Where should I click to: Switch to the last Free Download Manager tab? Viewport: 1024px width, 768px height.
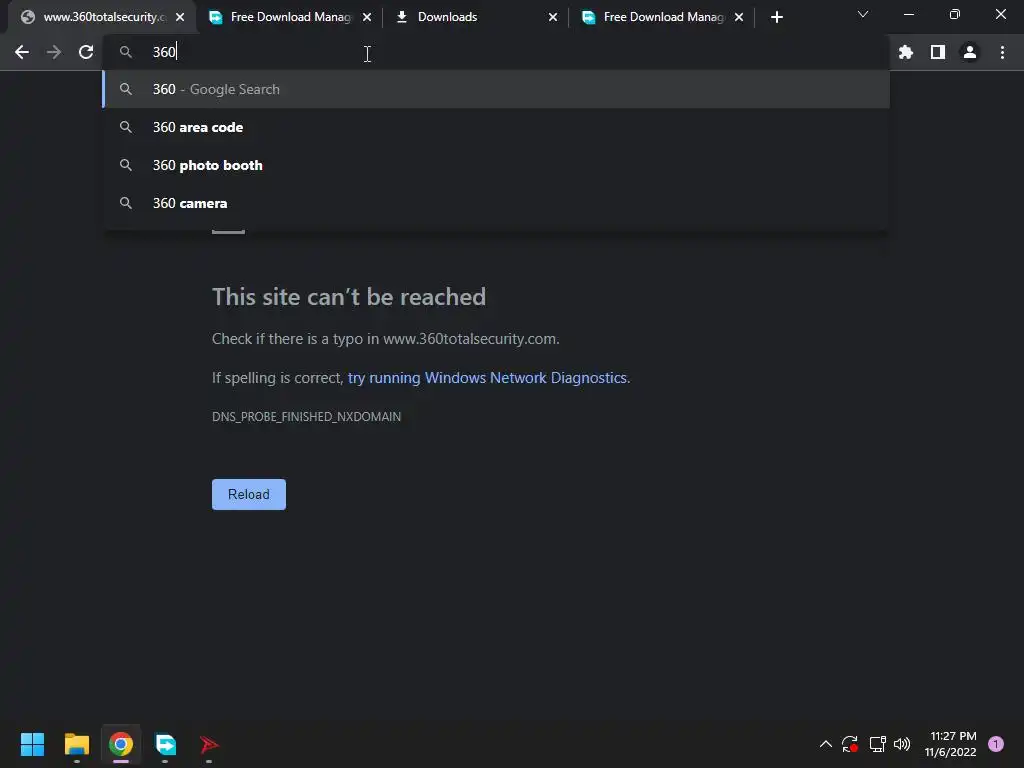tap(661, 18)
